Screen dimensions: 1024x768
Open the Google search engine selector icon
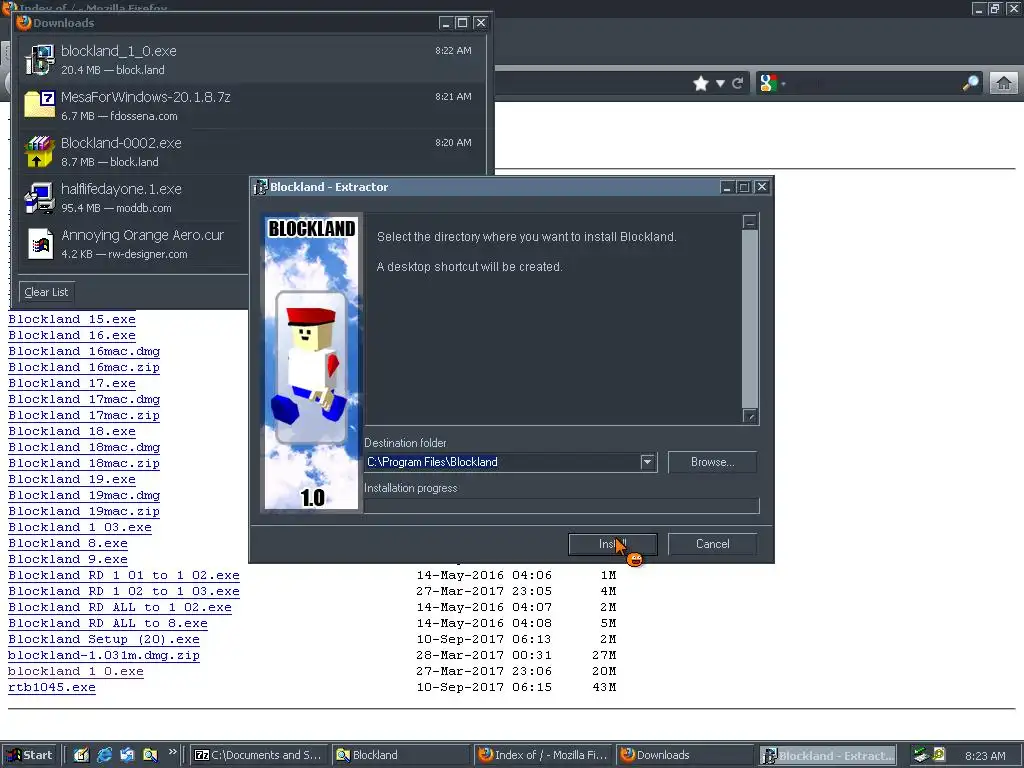tap(771, 84)
